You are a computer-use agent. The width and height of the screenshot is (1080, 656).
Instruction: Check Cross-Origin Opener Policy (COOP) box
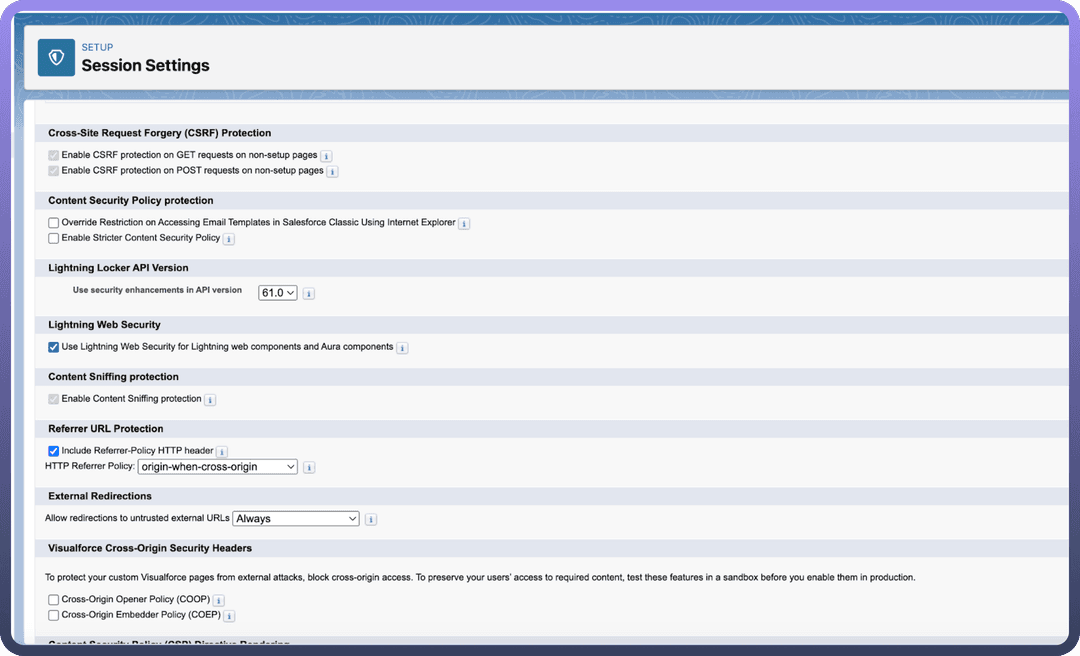point(54,599)
